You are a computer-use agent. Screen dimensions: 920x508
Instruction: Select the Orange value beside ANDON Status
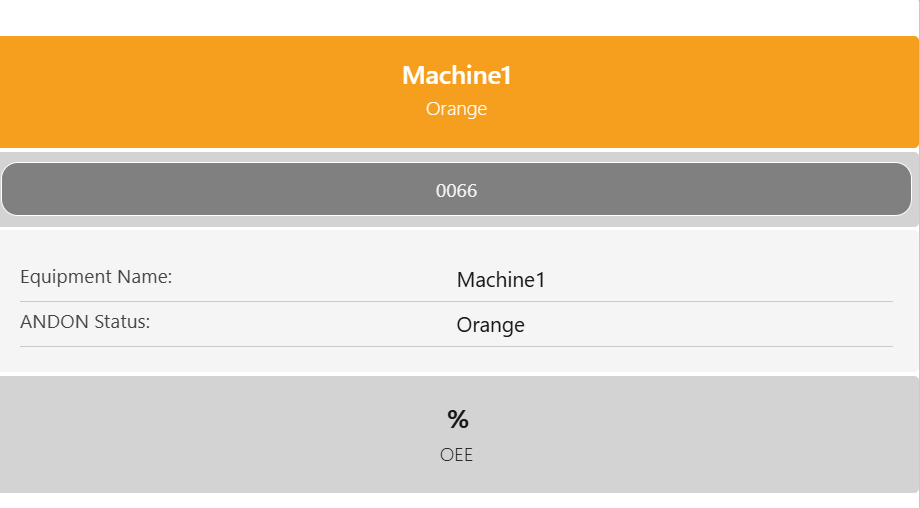pos(490,325)
